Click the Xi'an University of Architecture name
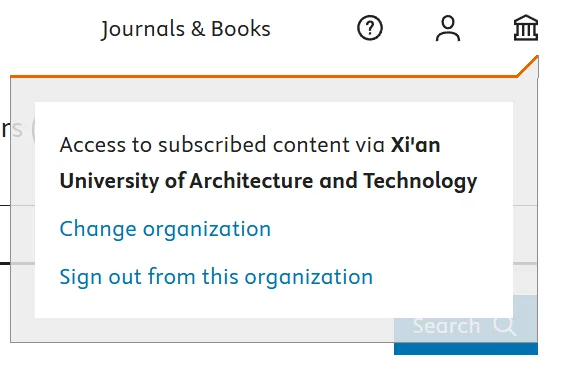The height and width of the screenshot is (368, 571). pyautogui.click(x=268, y=163)
